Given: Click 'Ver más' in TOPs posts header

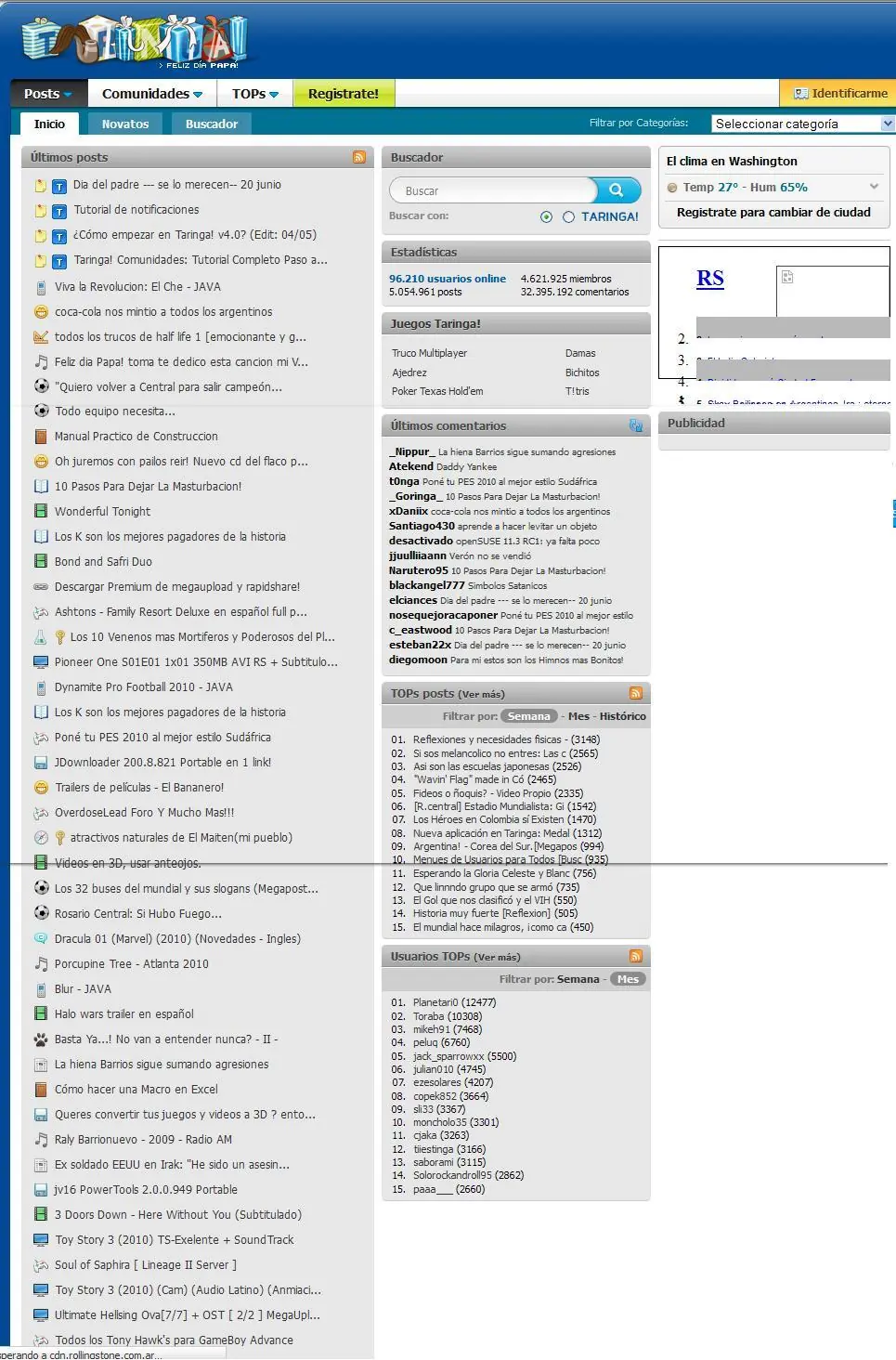Looking at the screenshot, I should pyautogui.click(x=483, y=694).
